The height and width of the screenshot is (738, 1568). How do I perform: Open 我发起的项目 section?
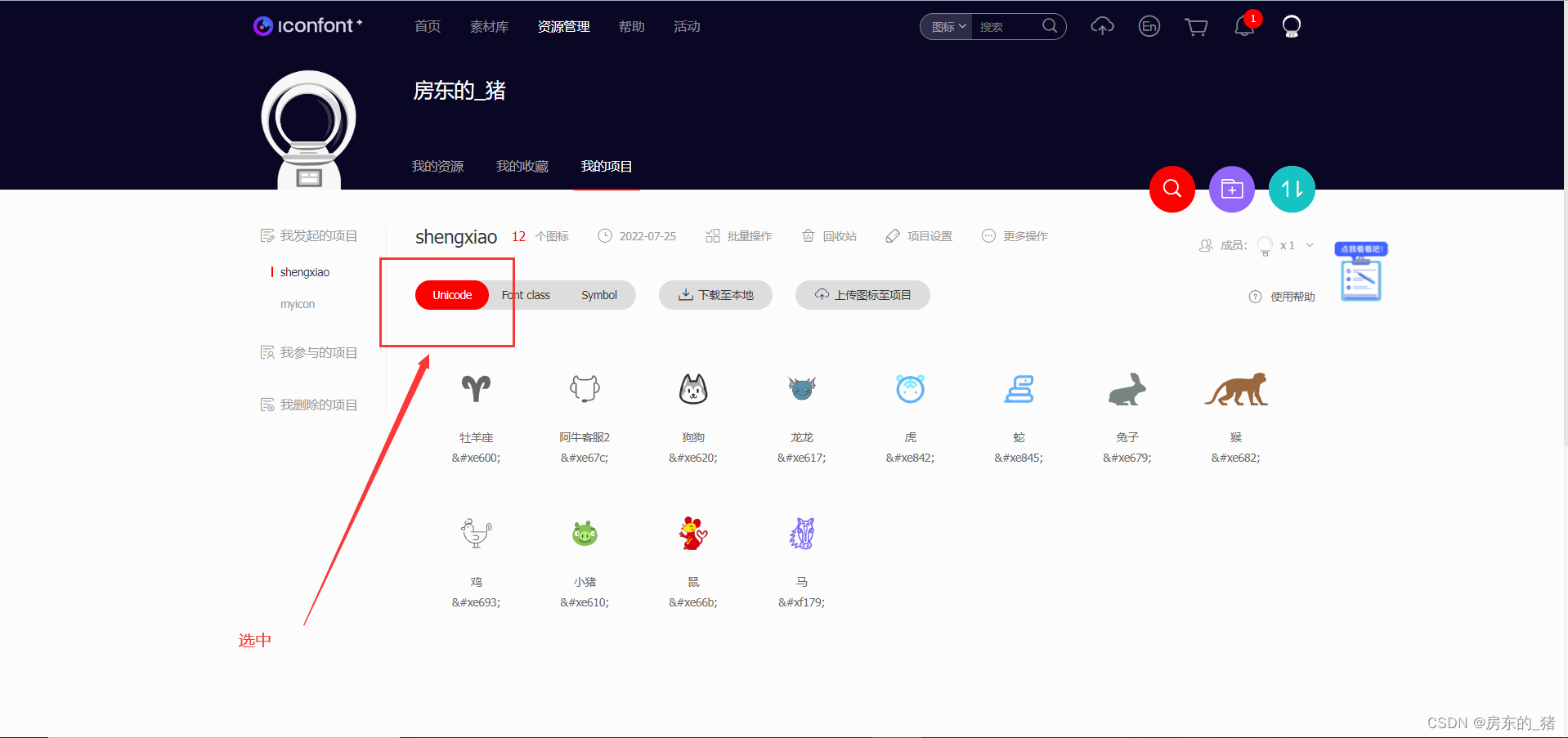[309, 235]
